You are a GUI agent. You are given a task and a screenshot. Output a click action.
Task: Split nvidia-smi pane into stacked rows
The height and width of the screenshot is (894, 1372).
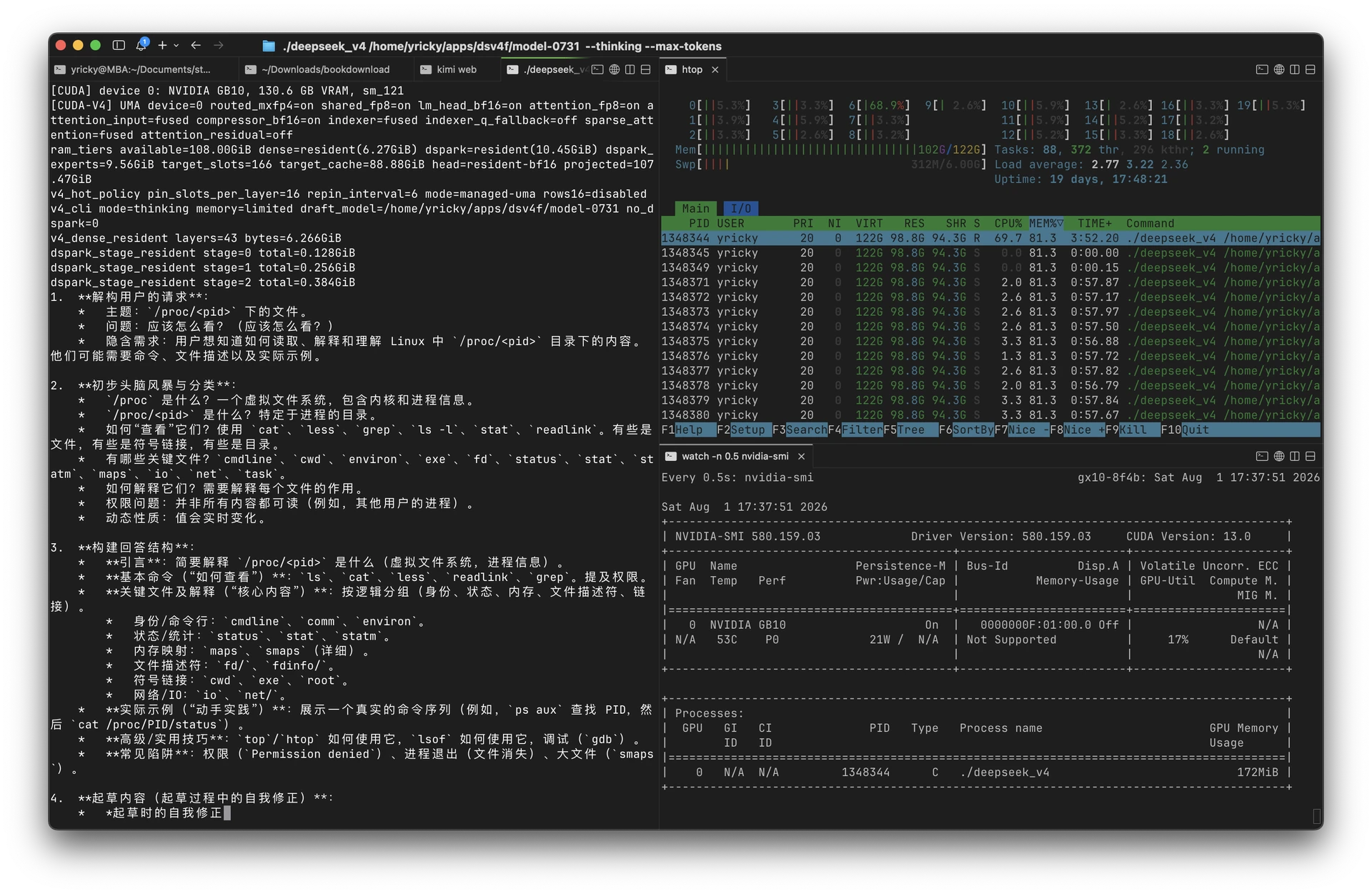(x=1310, y=456)
